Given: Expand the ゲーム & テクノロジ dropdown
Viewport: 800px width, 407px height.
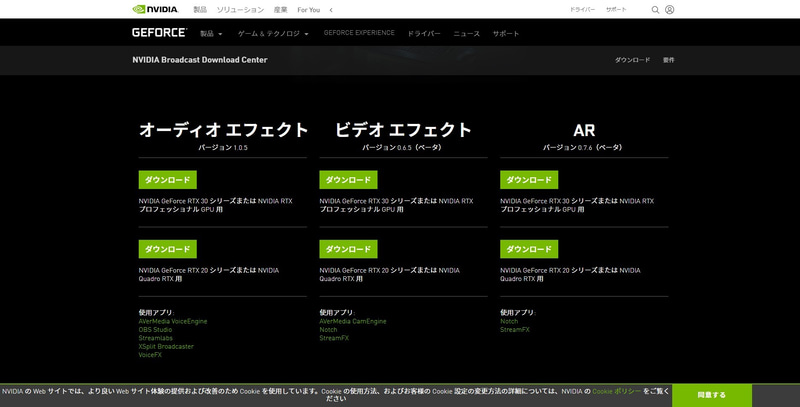Looking at the screenshot, I should pos(273,34).
